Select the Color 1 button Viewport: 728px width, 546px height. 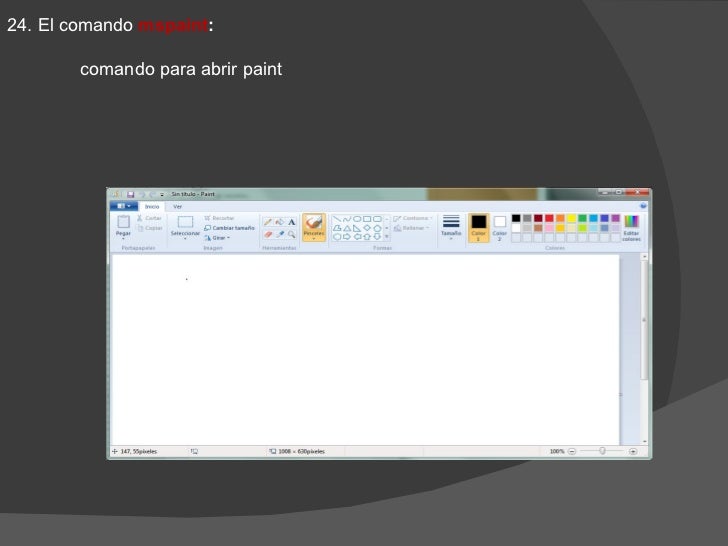(479, 228)
